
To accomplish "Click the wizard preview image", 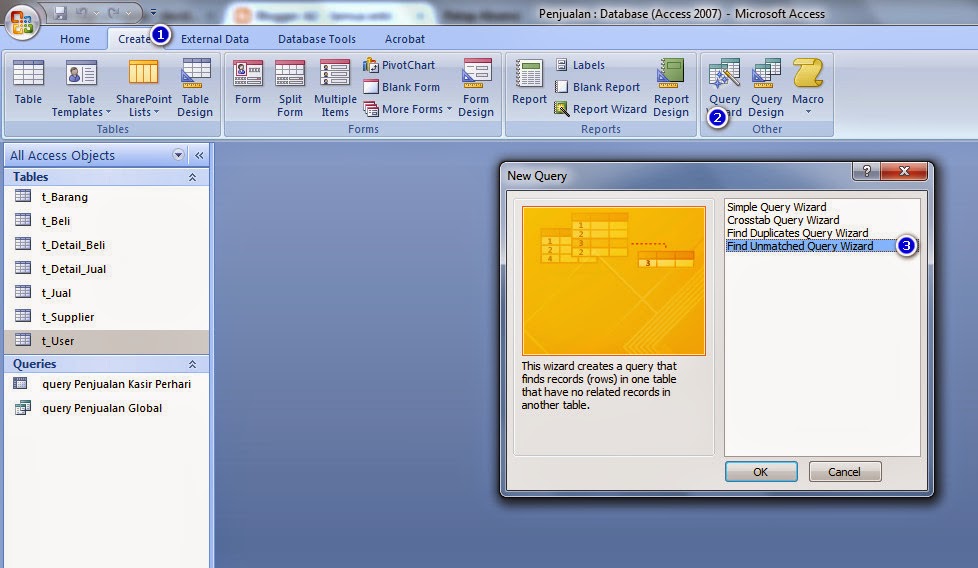I will click(614, 281).
